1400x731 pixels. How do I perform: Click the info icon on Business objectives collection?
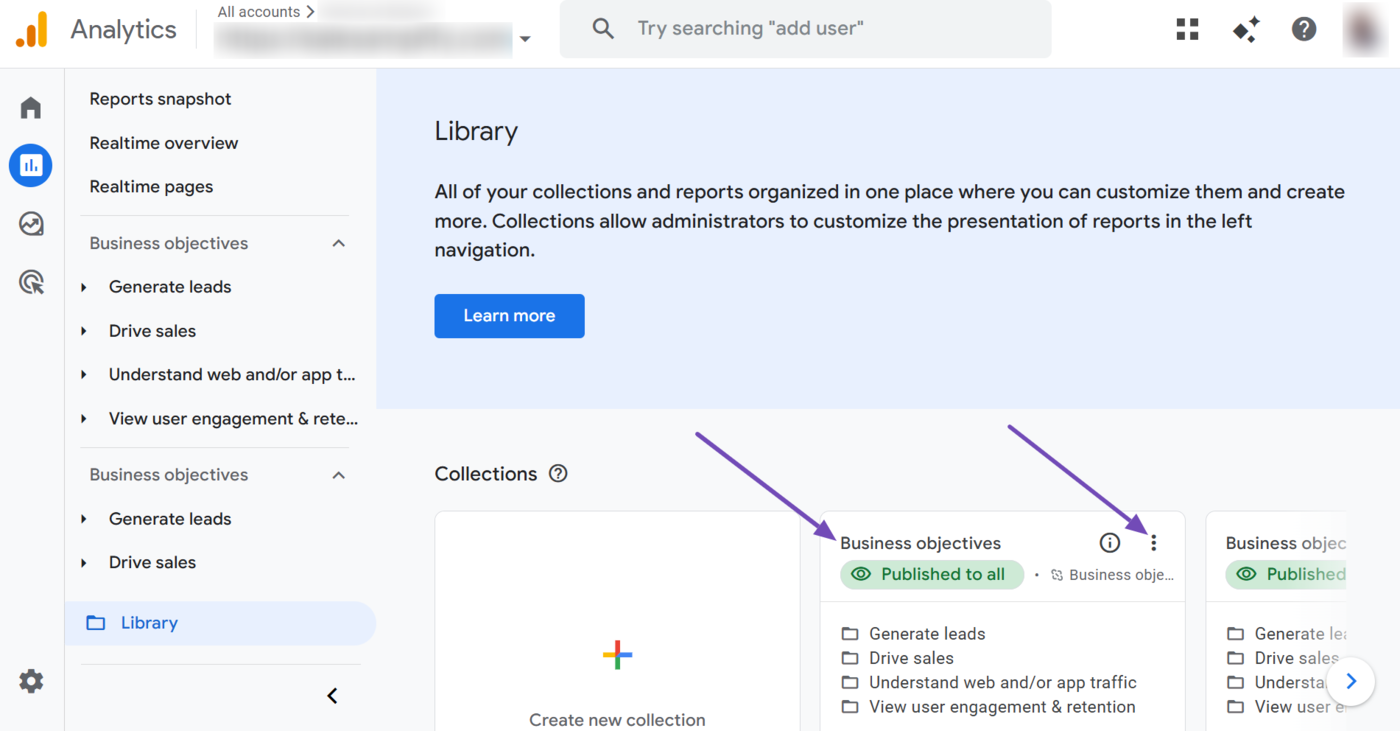click(x=1109, y=542)
